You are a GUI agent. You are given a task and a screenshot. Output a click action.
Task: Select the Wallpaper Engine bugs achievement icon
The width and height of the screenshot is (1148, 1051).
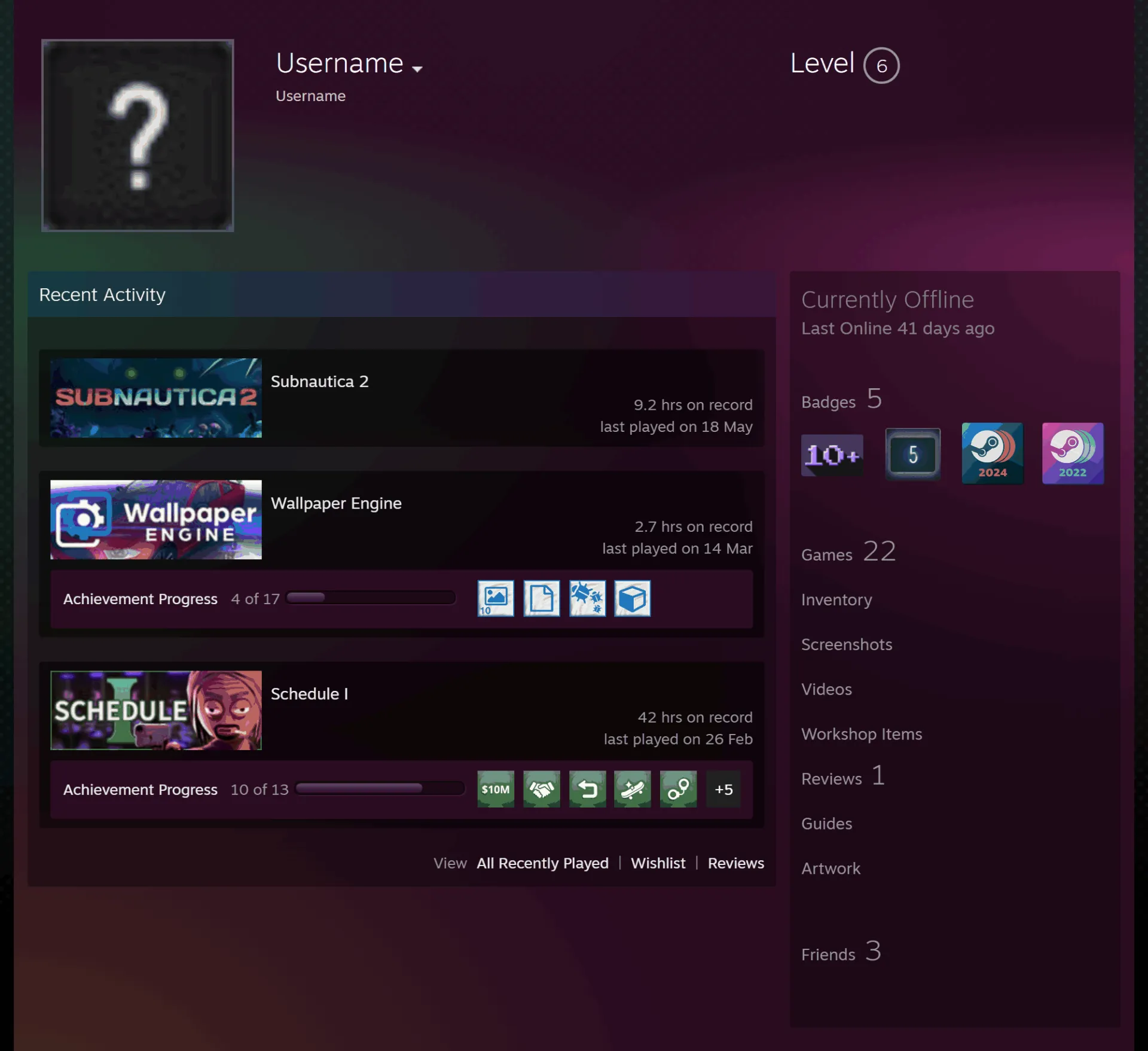587,598
